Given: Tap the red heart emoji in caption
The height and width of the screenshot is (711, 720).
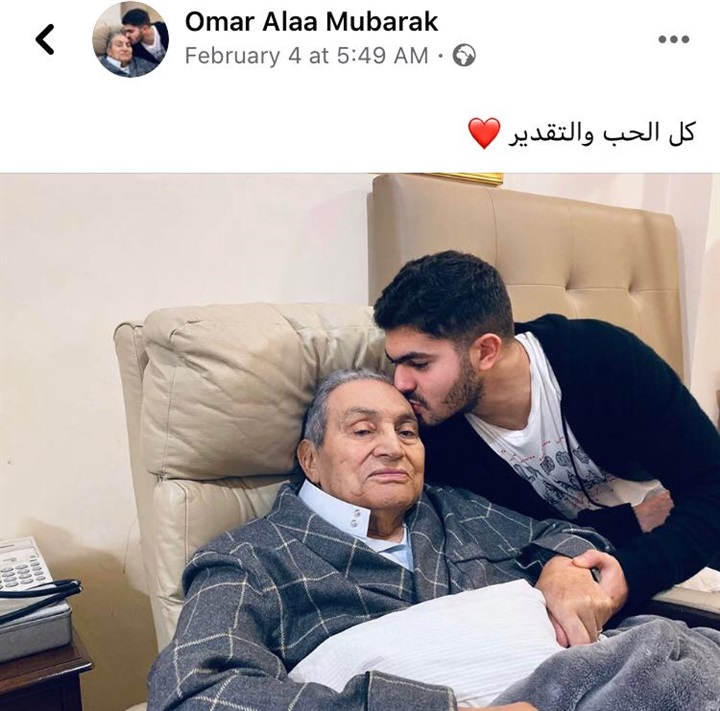Looking at the screenshot, I should tap(484, 133).
